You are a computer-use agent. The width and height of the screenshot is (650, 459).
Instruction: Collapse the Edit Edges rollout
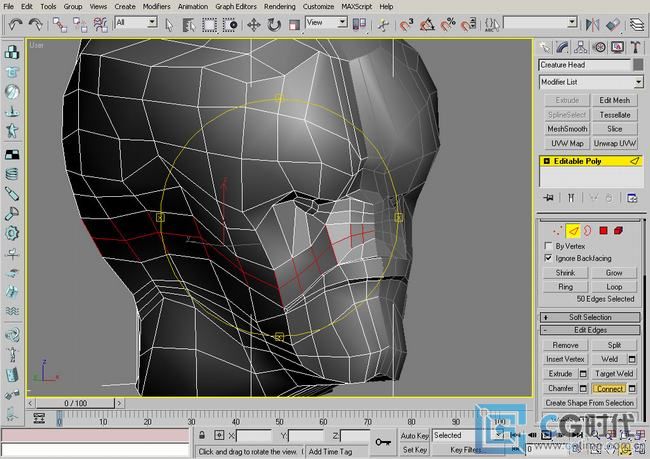coord(590,330)
